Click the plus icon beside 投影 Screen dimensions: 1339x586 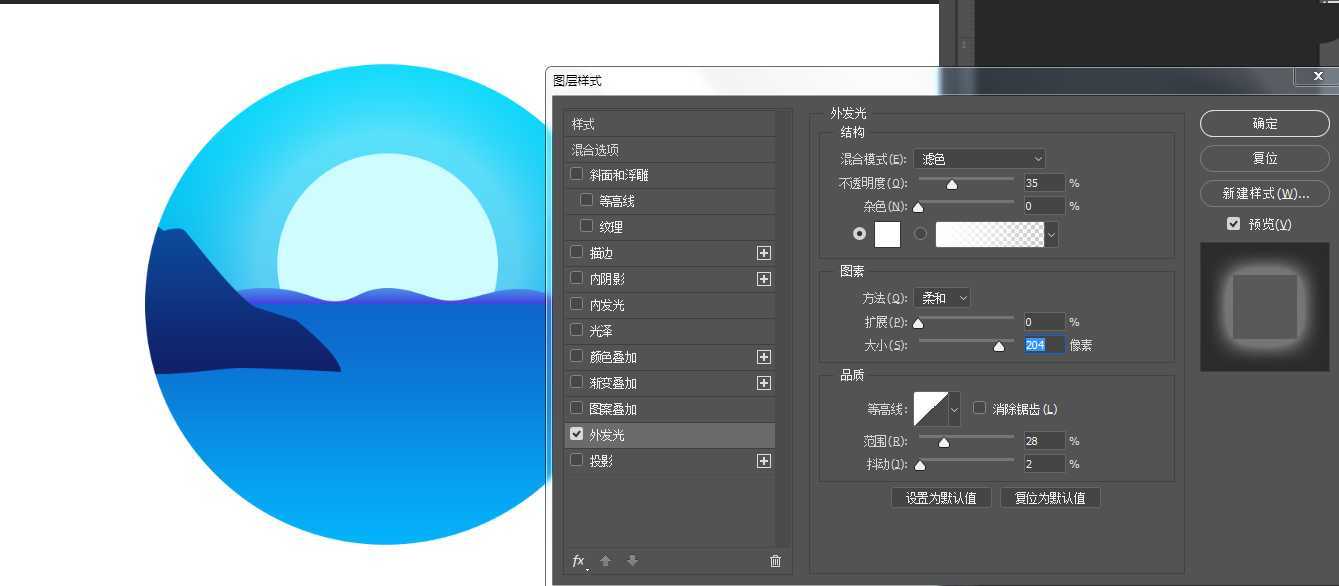[763, 460]
